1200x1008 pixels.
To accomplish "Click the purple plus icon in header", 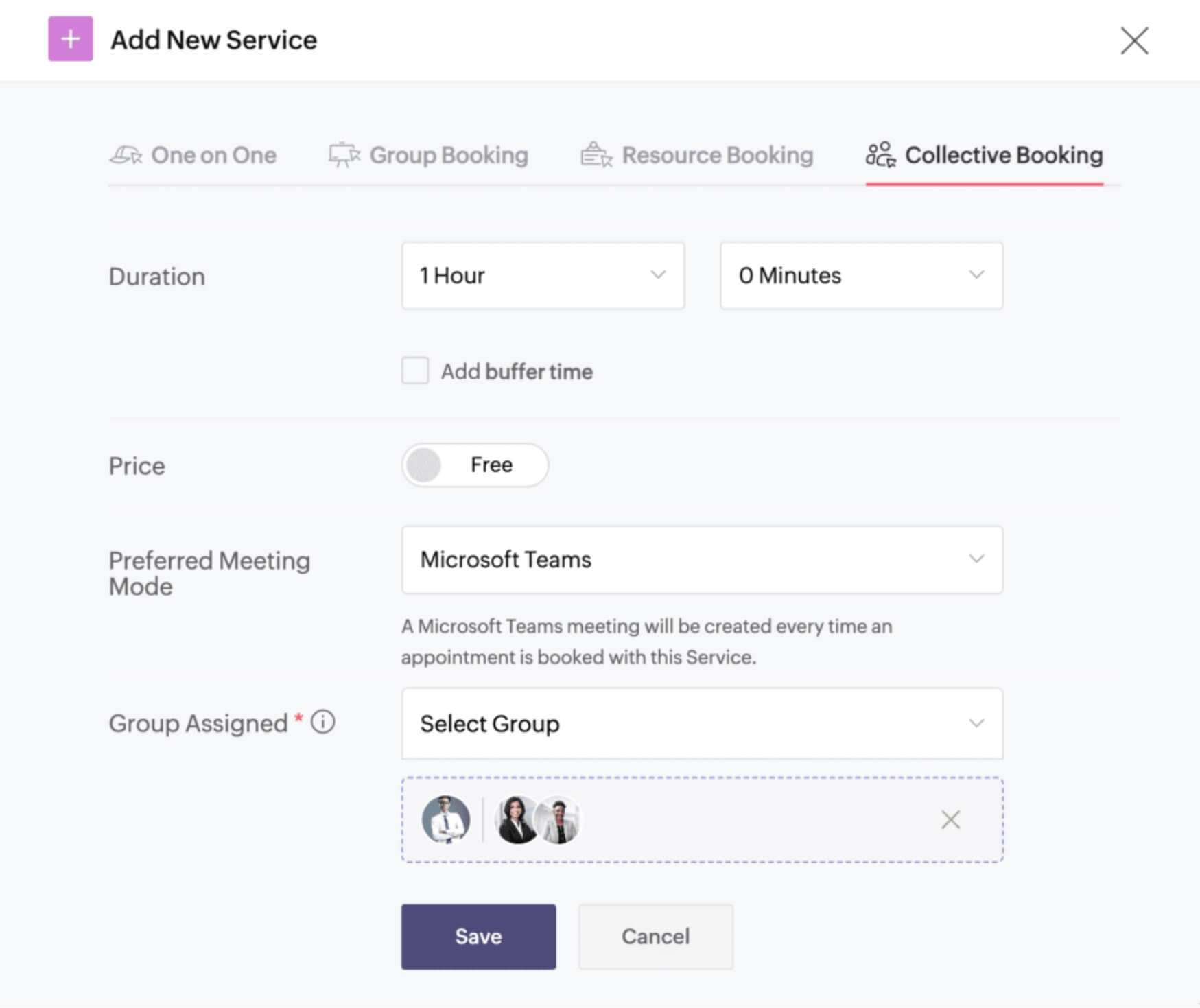I will pos(70,39).
